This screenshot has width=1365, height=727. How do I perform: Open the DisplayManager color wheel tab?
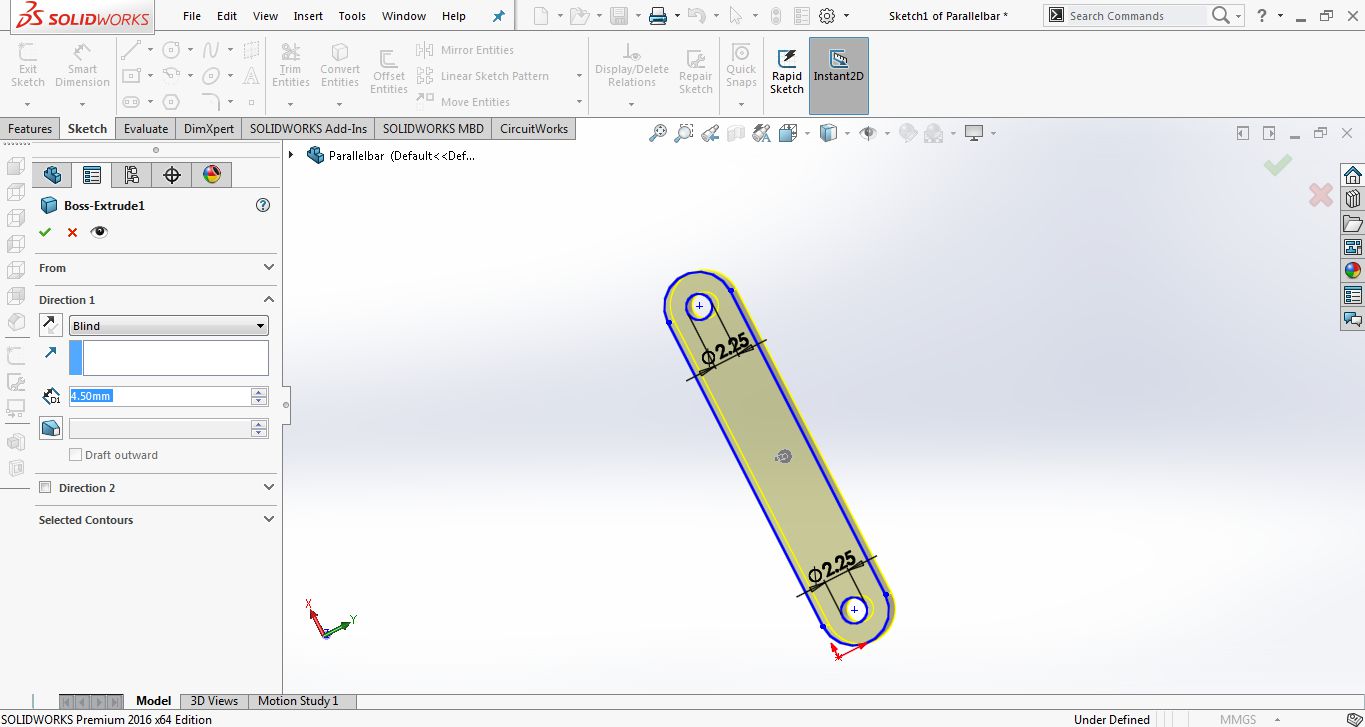tap(212, 175)
